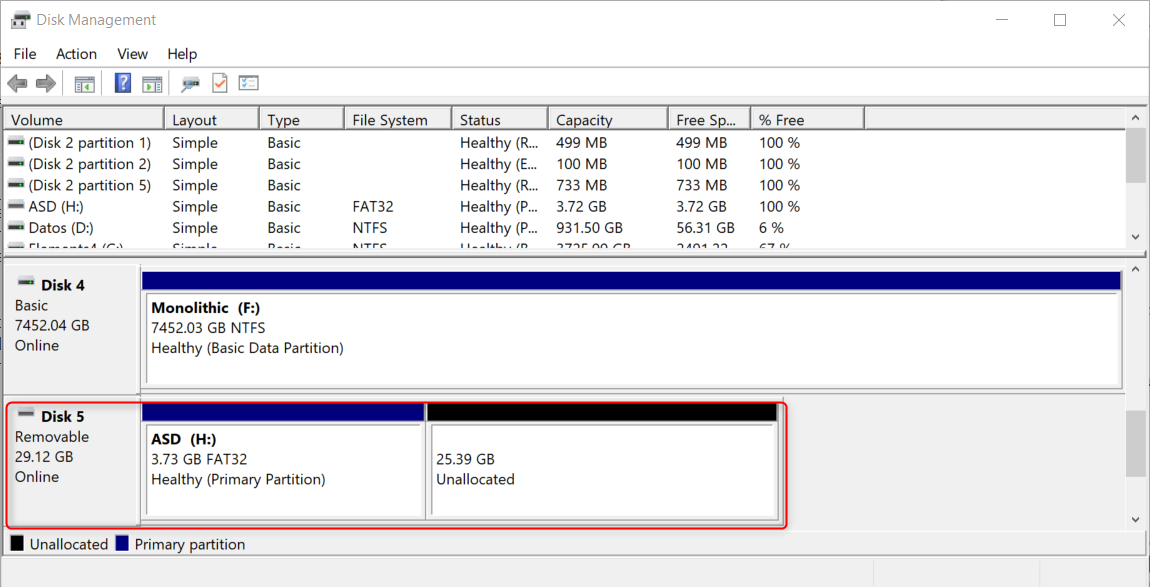Click the checkmark document toolbar icon

219,83
